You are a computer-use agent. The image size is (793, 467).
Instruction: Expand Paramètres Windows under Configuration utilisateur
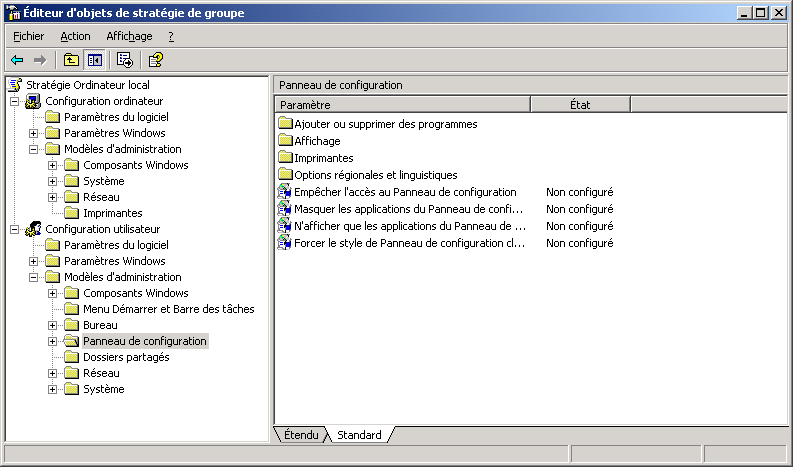point(33,261)
